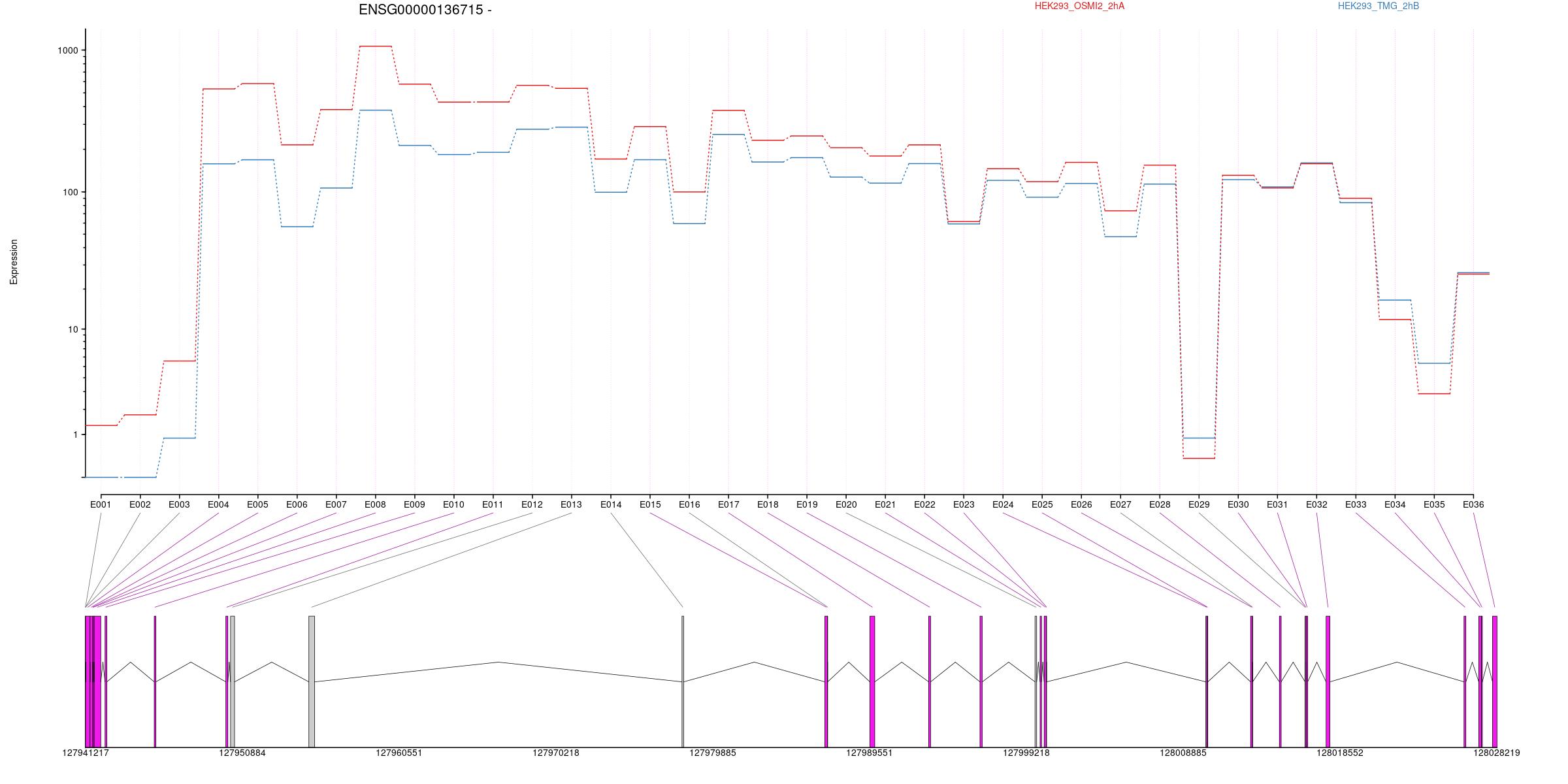Click exon label E021
The width and height of the screenshot is (1568, 784).
tap(885, 504)
